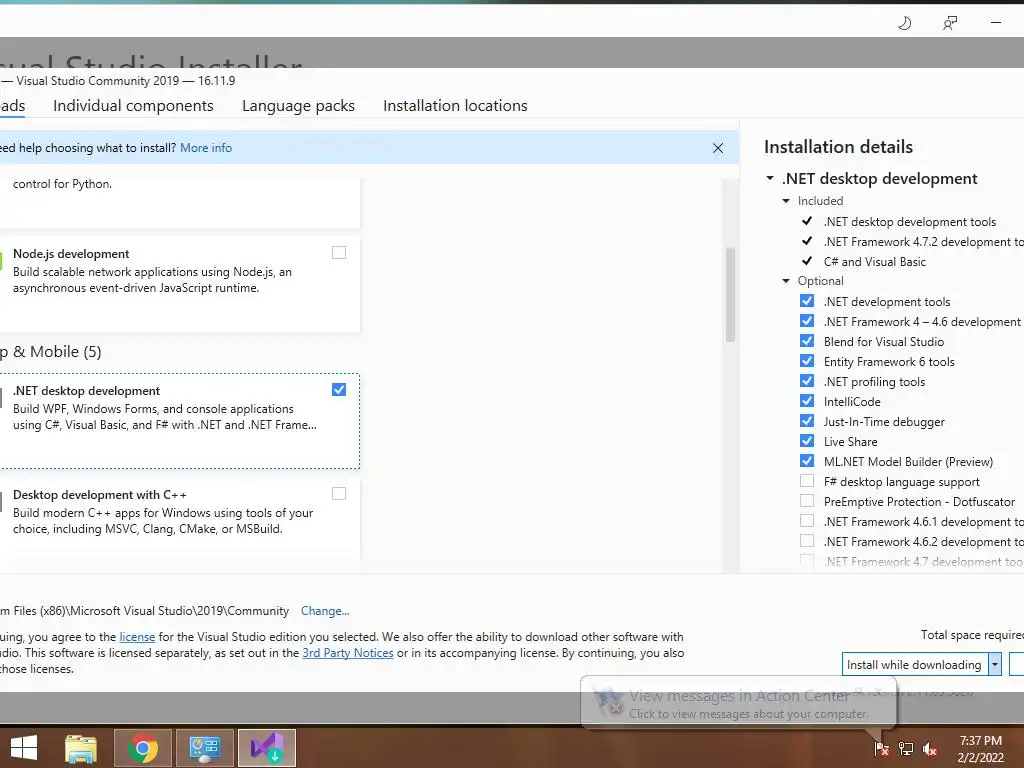The image size is (1024, 768).
Task: Open the license link
Action: pyautogui.click(x=137, y=637)
